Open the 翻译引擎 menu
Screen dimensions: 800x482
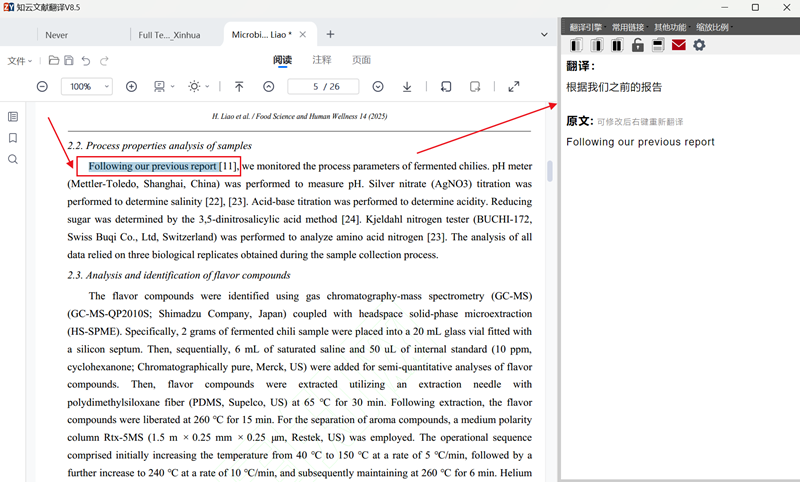pos(587,27)
